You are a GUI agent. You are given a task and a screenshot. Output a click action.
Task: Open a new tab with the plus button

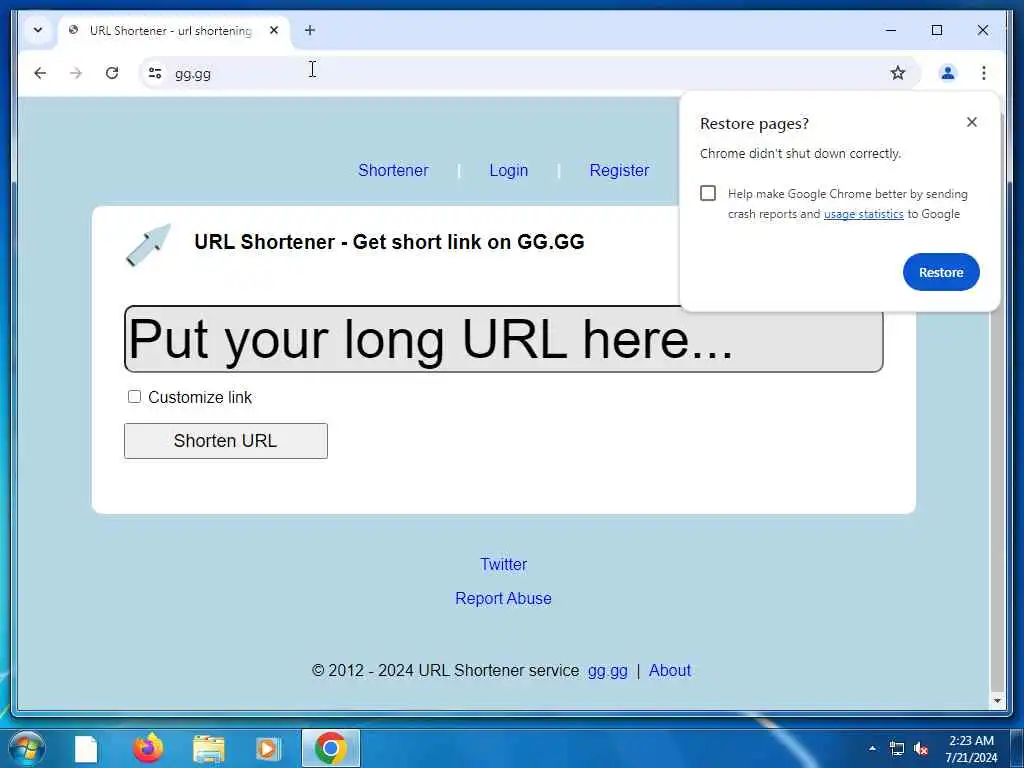pyautogui.click(x=310, y=30)
